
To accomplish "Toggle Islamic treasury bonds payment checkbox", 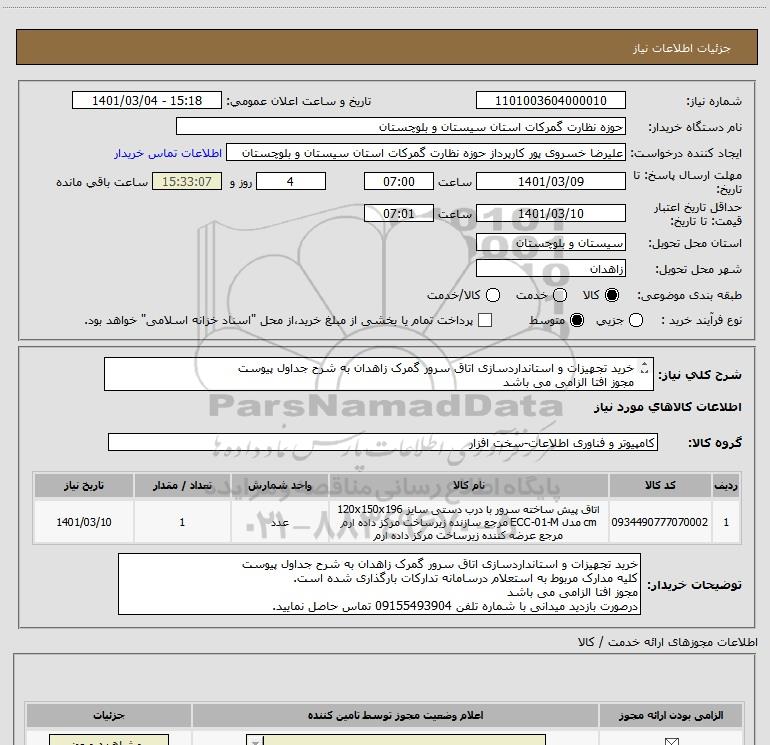I will pos(485,320).
